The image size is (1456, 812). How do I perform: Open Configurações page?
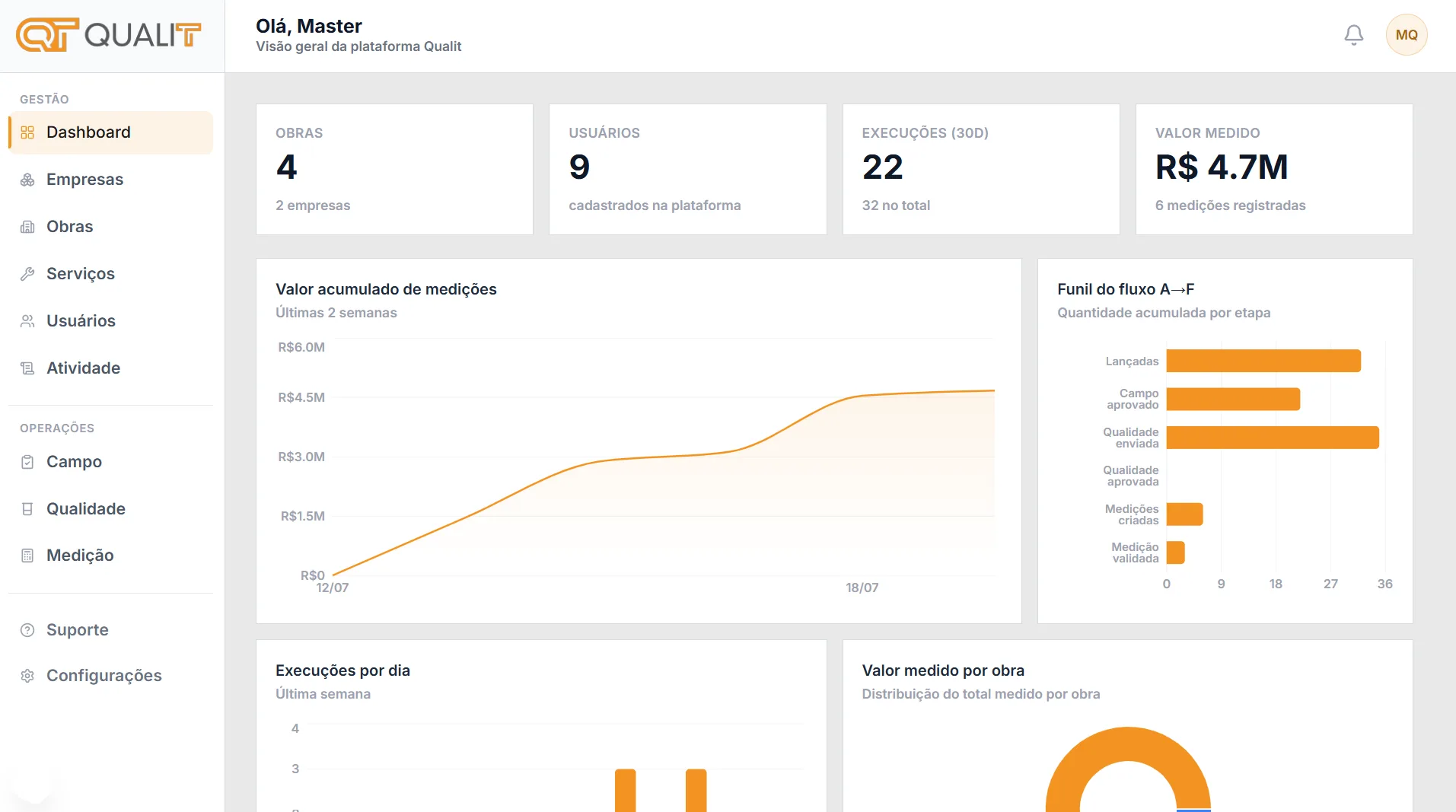point(110,676)
